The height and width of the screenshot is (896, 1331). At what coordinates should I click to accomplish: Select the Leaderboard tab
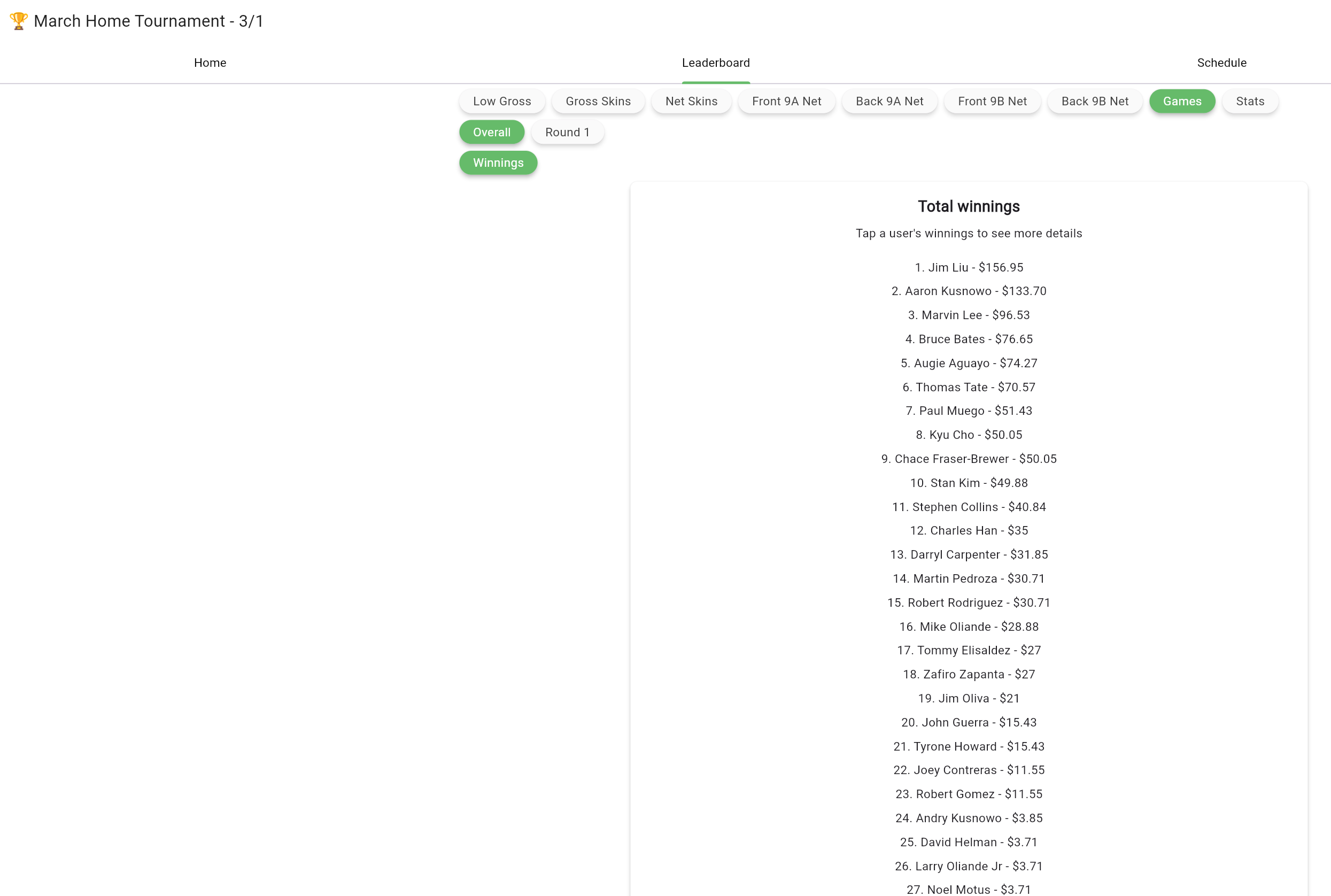pyautogui.click(x=715, y=63)
